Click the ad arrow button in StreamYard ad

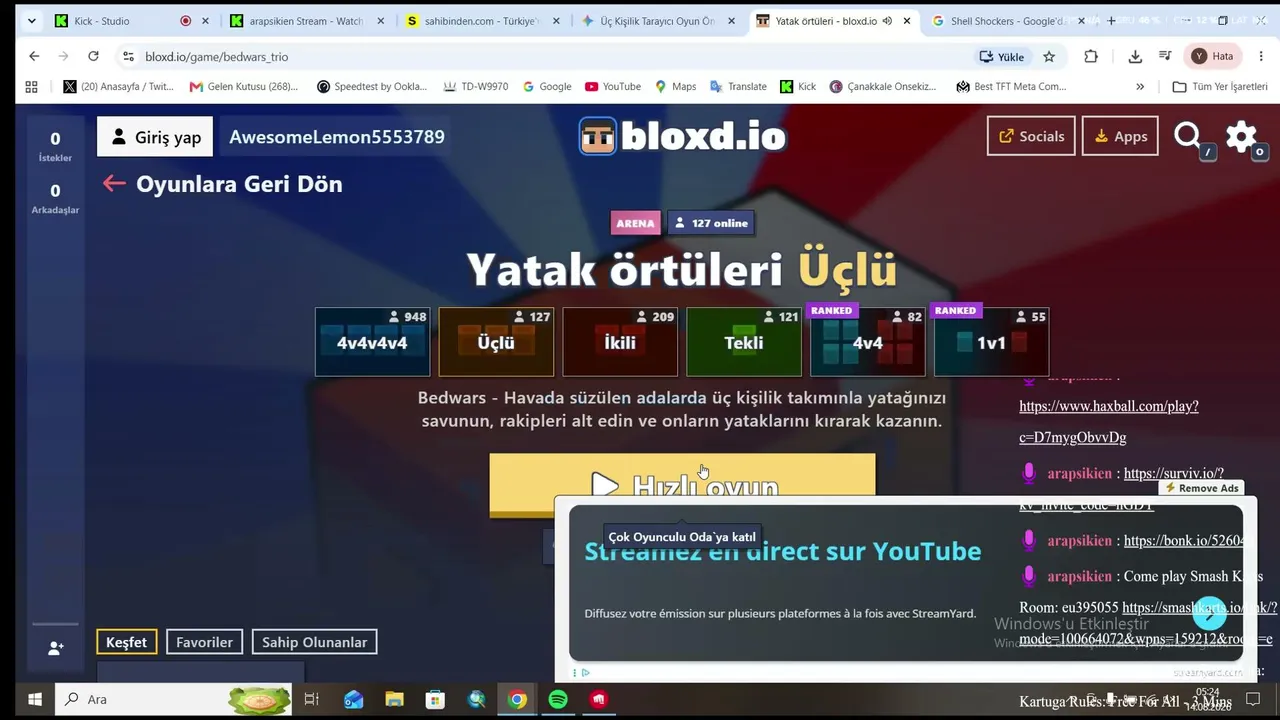click(1209, 612)
